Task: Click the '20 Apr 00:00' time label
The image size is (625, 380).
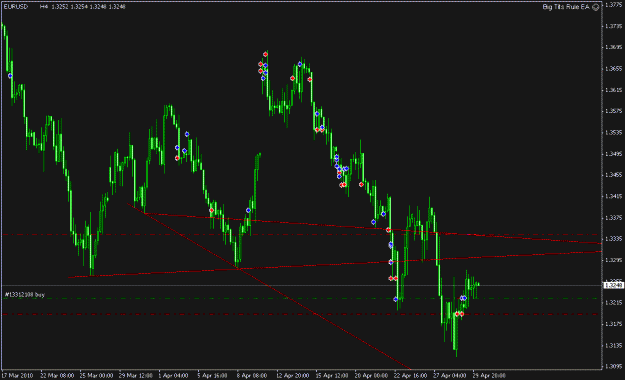Action: coord(371,376)
